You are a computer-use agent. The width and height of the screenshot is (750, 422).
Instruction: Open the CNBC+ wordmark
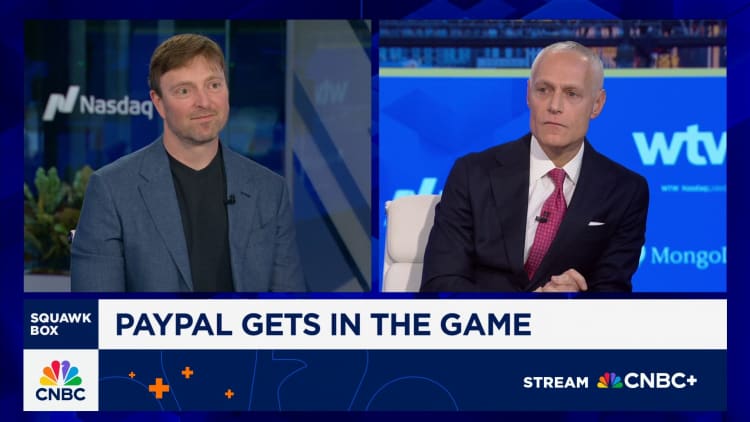pos(661,381)
